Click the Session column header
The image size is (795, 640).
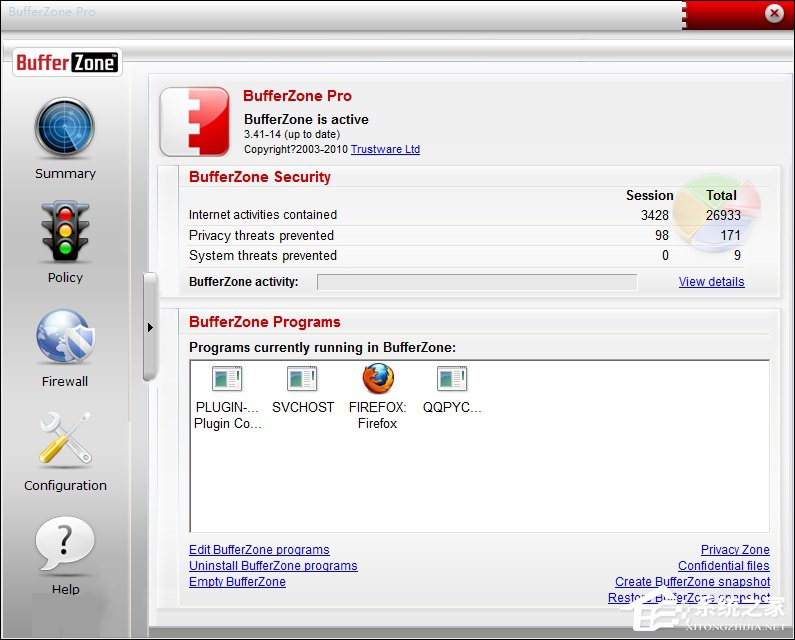(x=649, y=195)
